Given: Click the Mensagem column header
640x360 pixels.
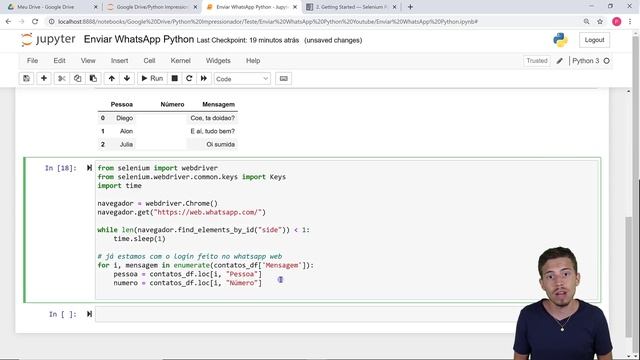Looking at the screenshot, I should [218, 104].
